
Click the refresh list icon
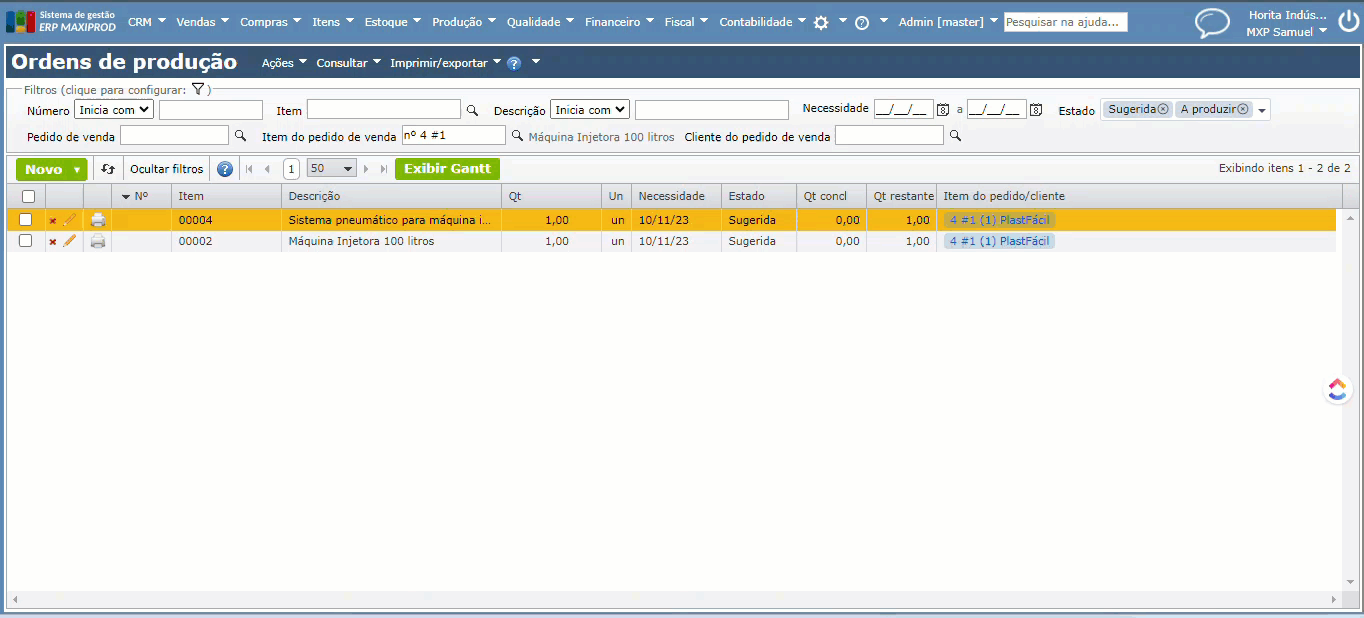point(108,169)
